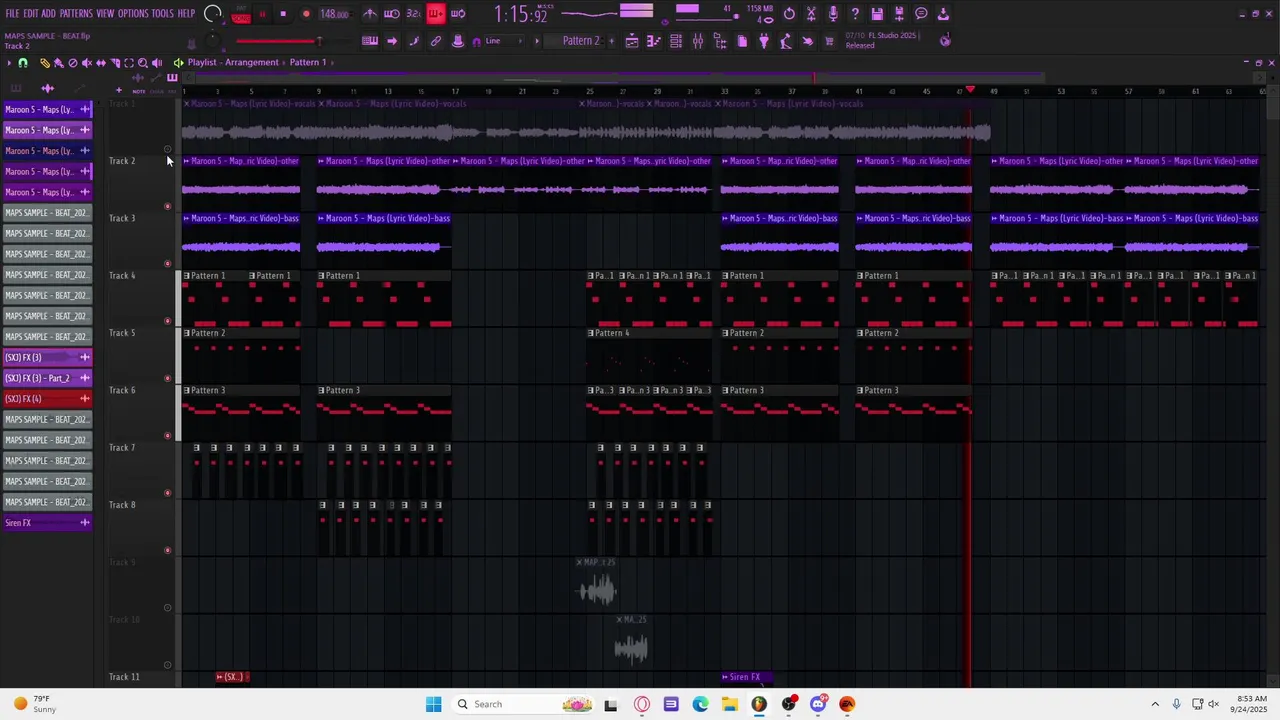The height and width of the screenshot is (720, 1280).
Task: Click the plus button next to Pattern 2
Action: (x=611, y=41)
